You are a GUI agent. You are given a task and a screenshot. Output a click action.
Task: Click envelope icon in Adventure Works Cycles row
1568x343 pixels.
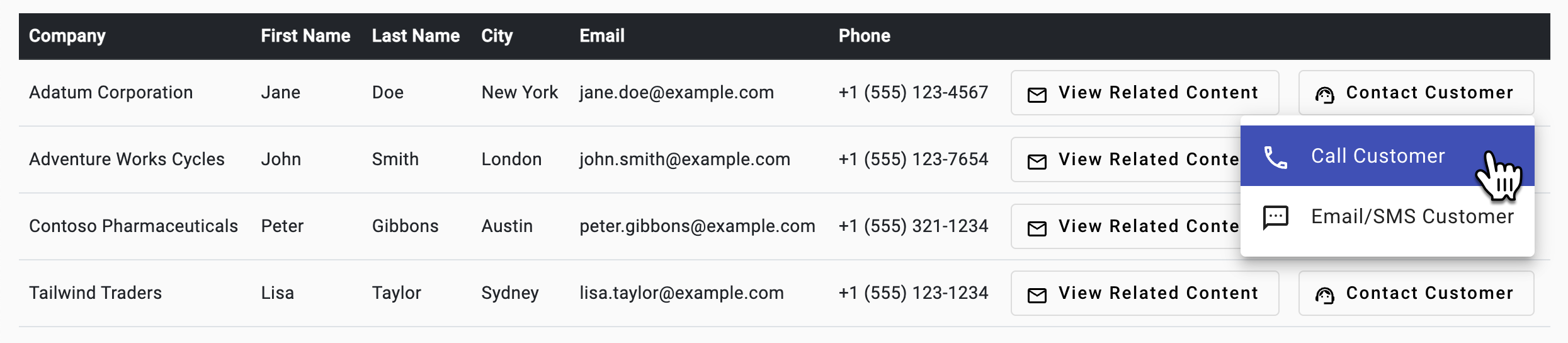tap(1037, 161)
